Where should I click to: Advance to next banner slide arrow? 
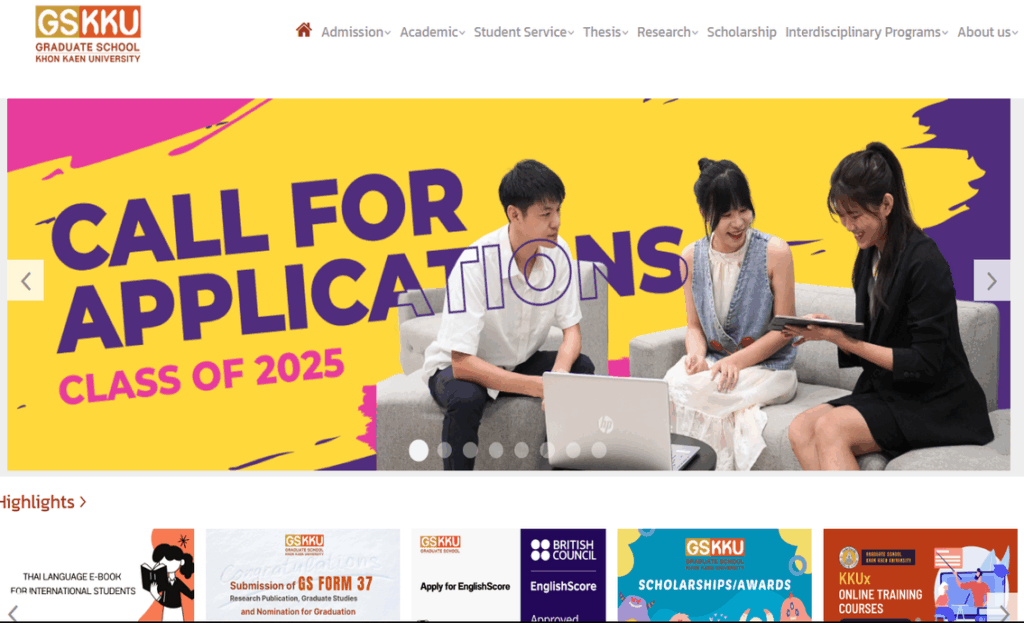point(992,281)
